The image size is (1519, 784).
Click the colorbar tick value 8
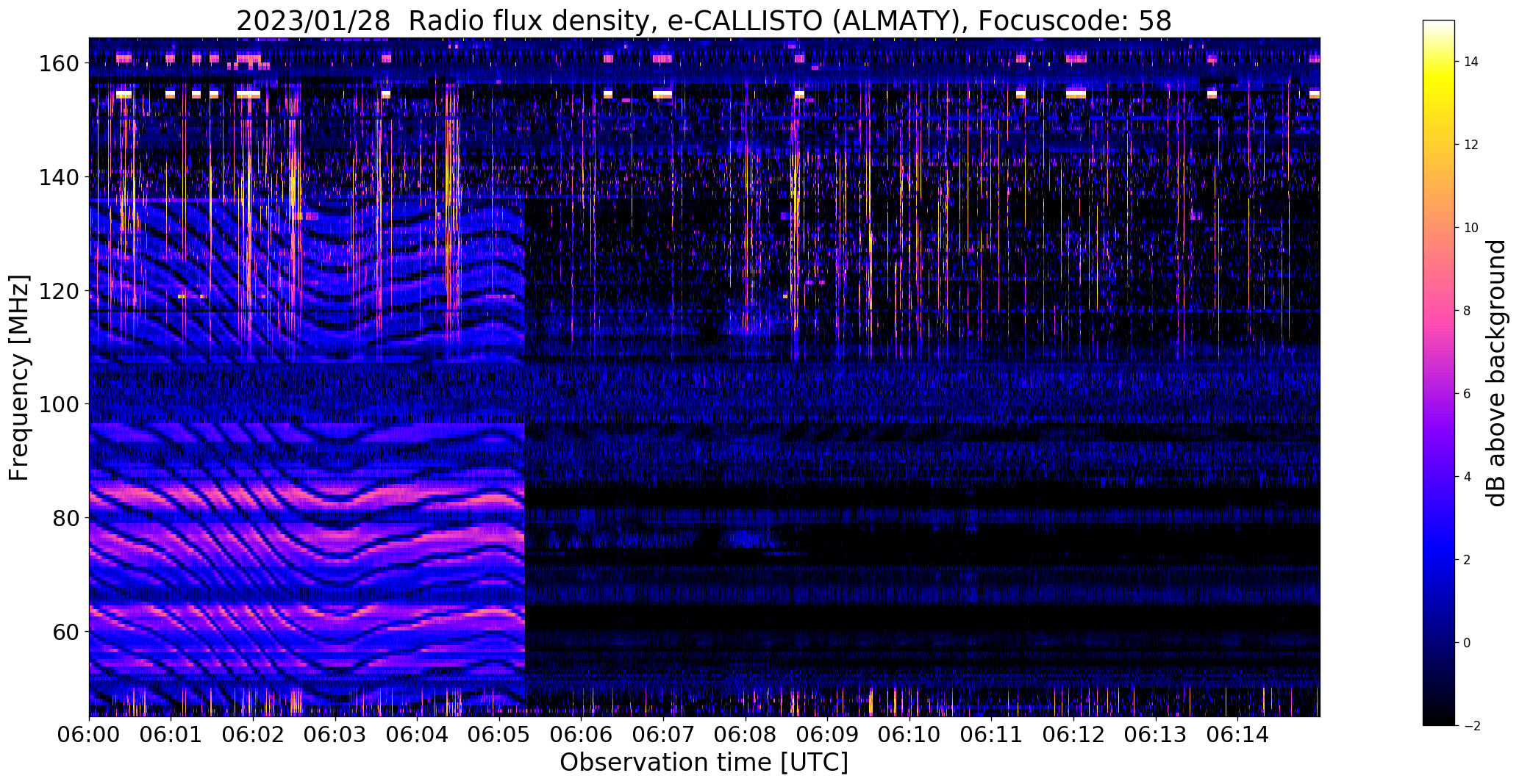pyautogui.click(x=1468, y=311)
